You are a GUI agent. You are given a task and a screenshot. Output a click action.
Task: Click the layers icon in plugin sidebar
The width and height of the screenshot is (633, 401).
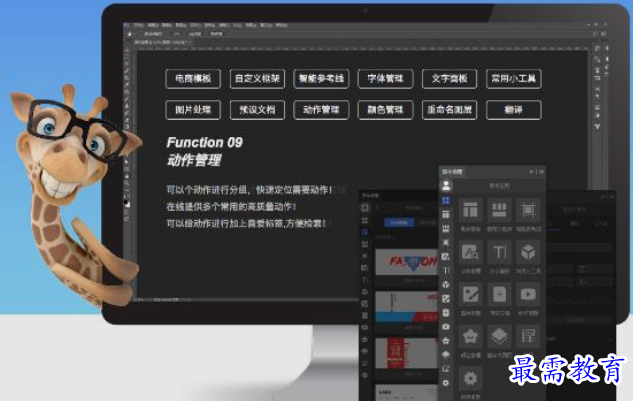coord(446,355)
